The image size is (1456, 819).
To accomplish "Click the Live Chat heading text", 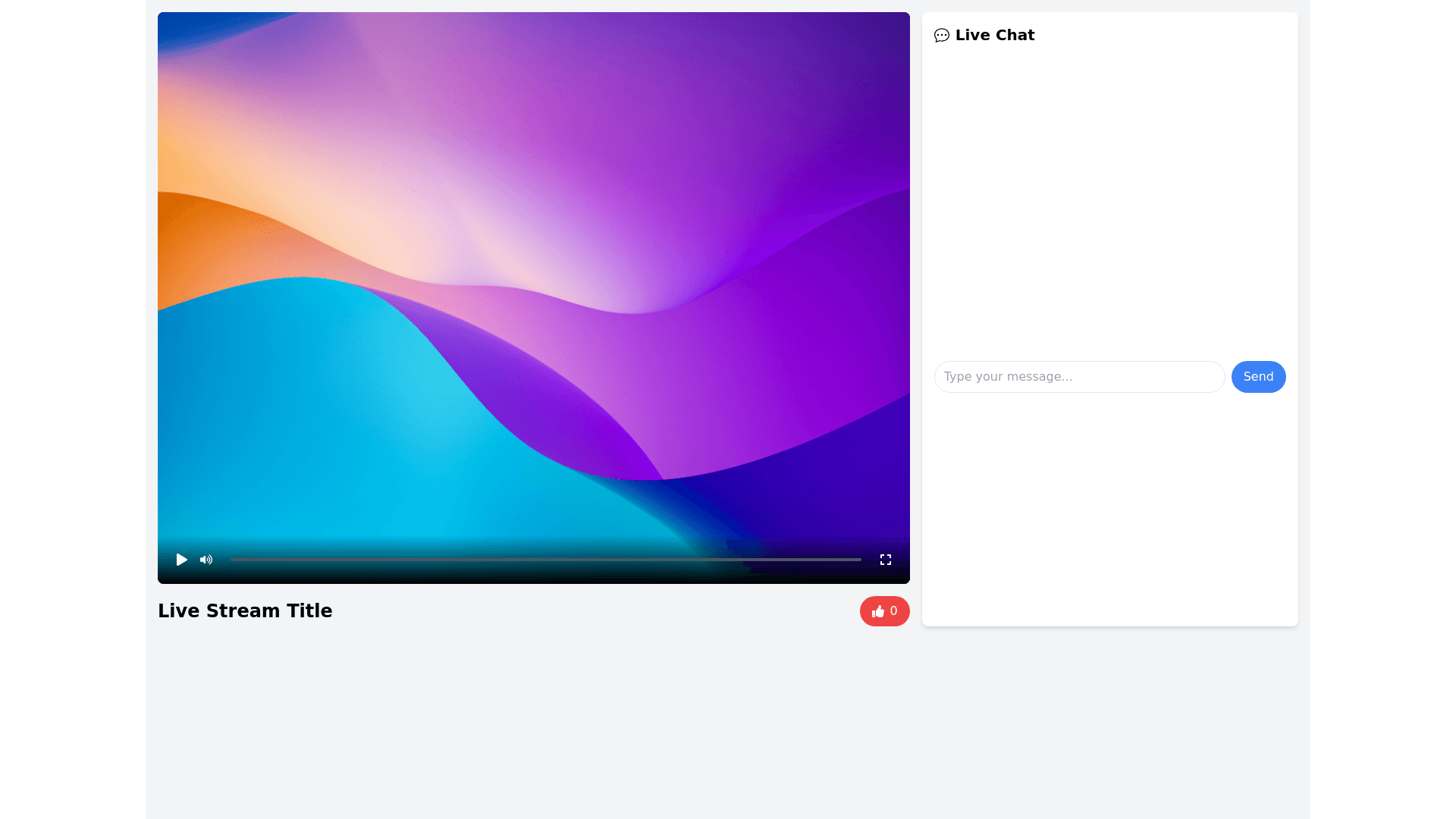I will pyautogui.click(x=994, y=36).
